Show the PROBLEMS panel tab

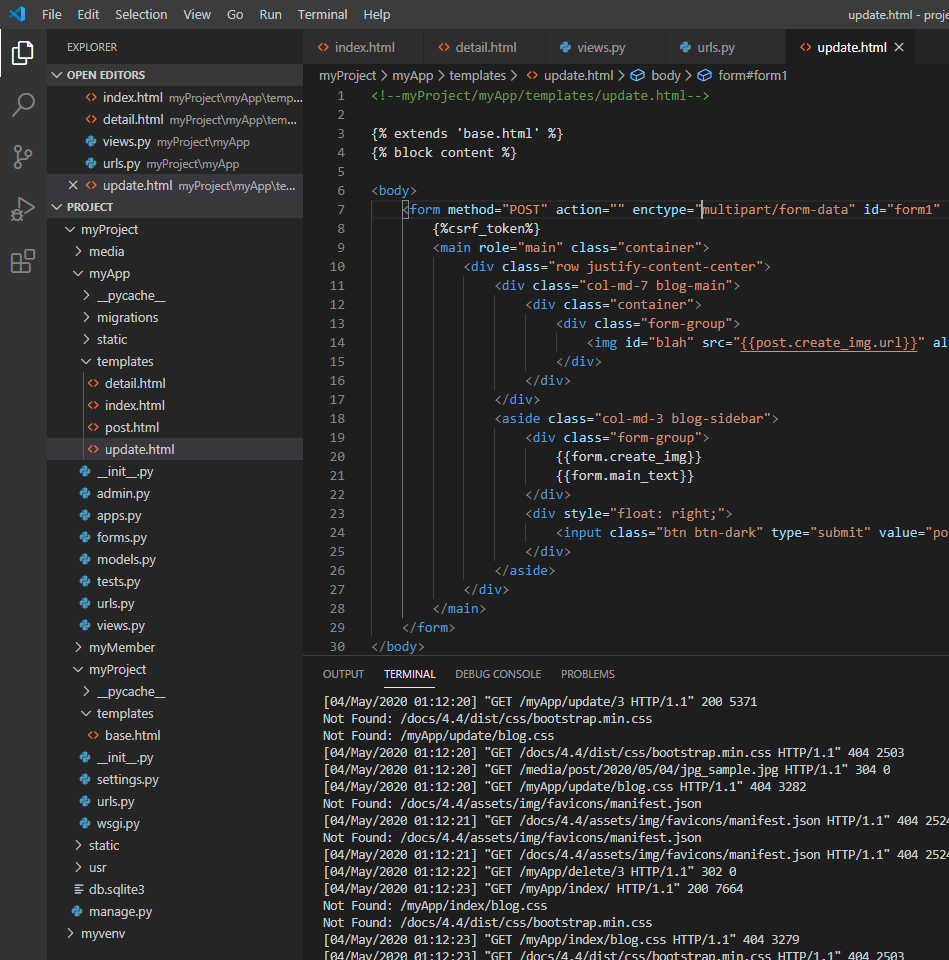coord(587,674)
